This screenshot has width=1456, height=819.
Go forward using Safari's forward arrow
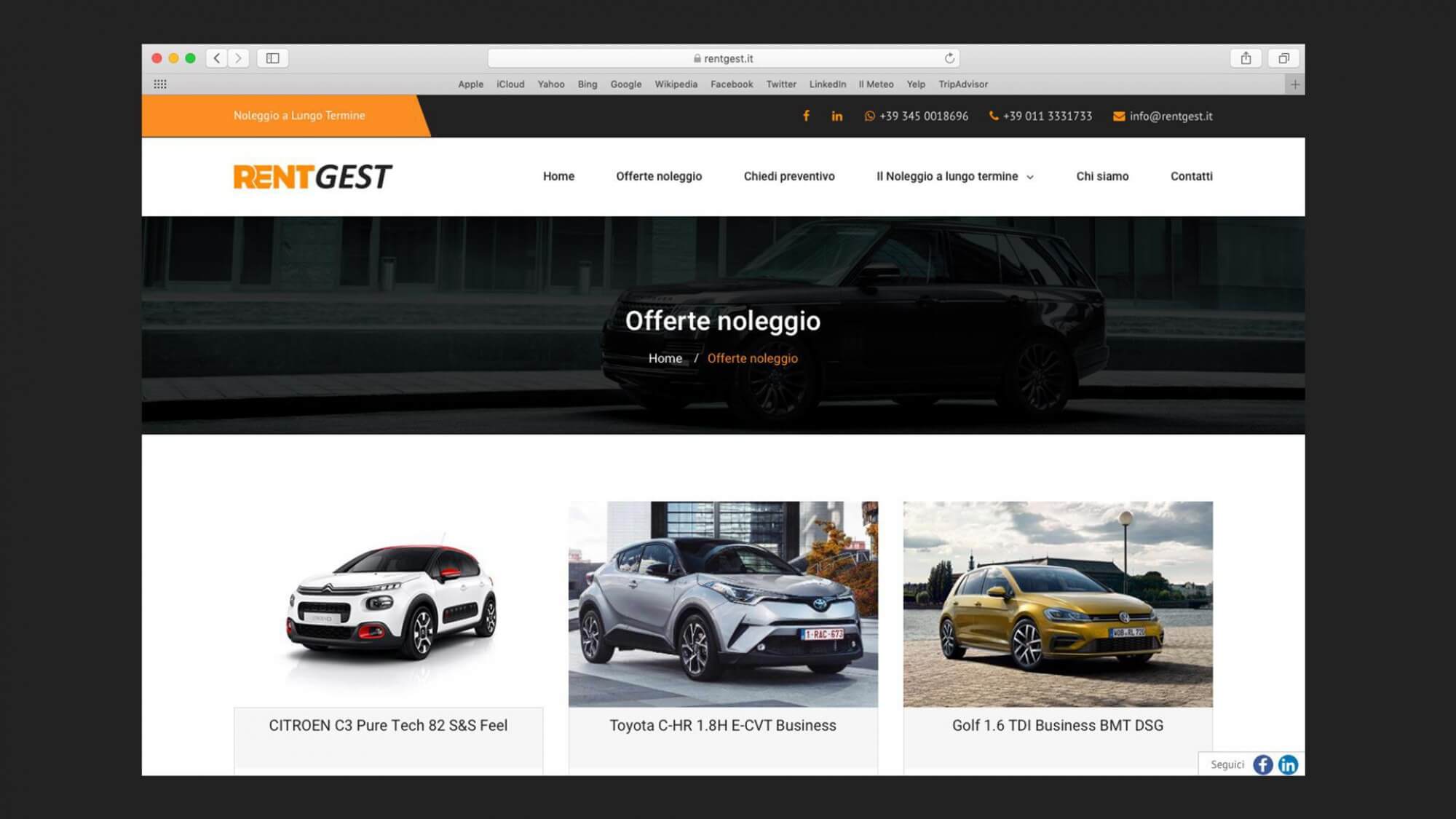[x=238, y=58]
